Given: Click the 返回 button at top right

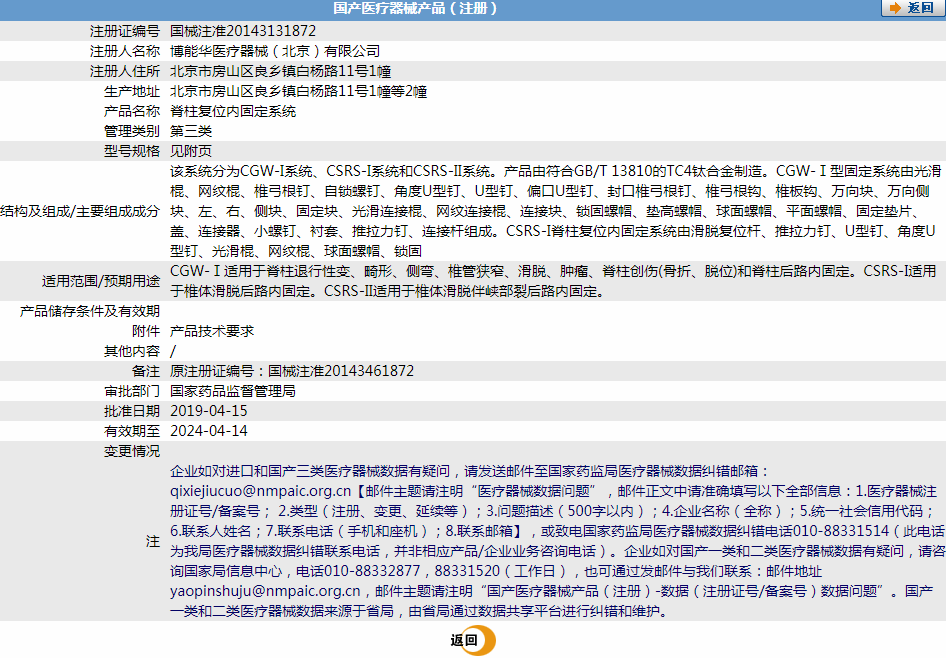Looking at the screenshot, I should (x=913, y=8).
